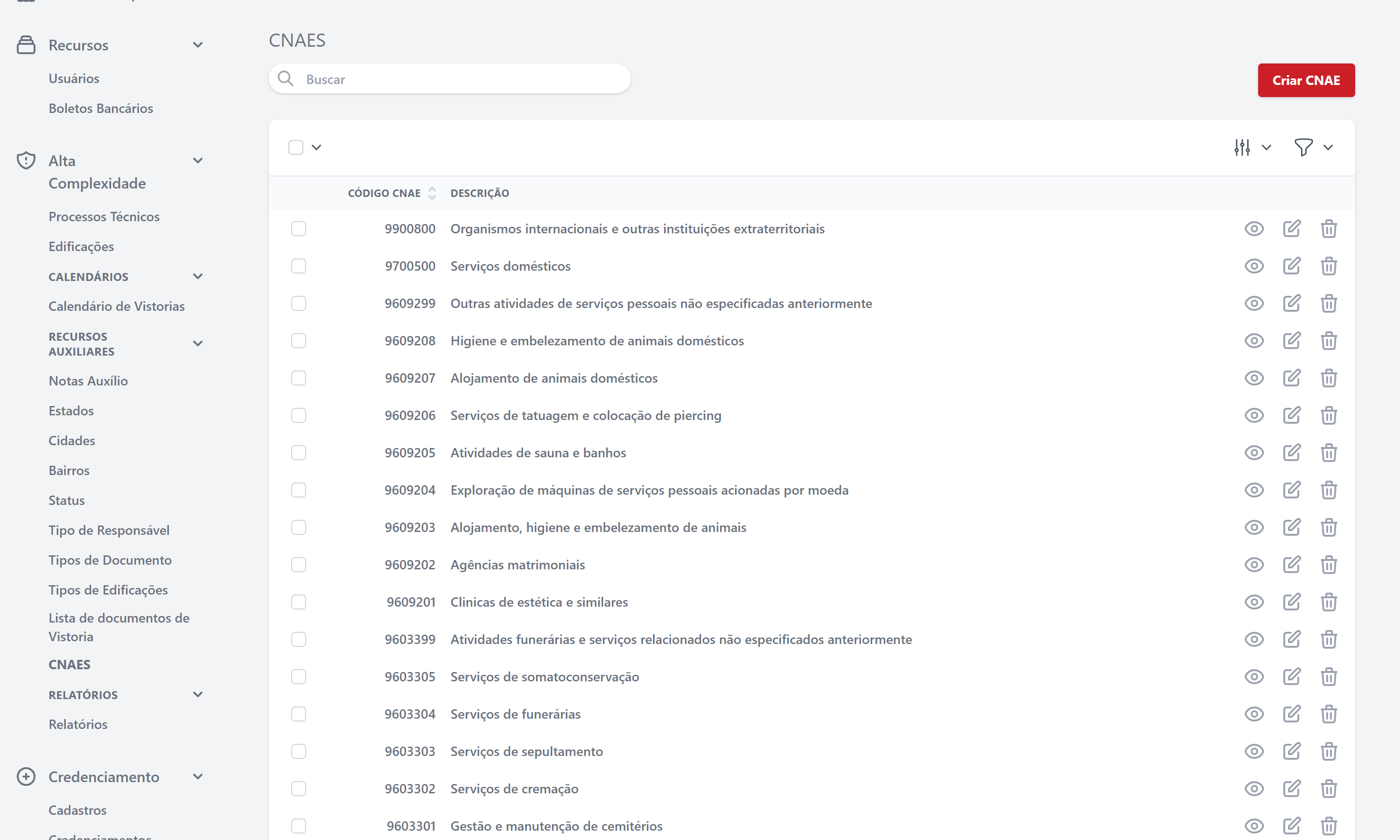
Task: Open the bulk selection dropdown arrow
Action: pos(316,147)
